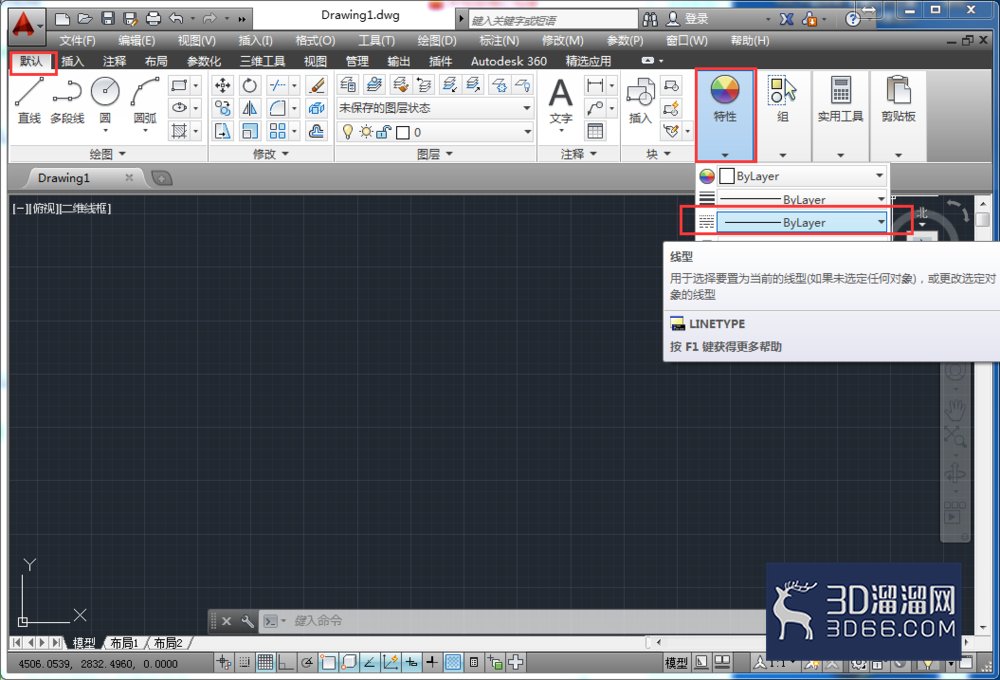The height and width of the screenshot is (680, 1000).
Task: Click the Erase tool icon
Action: point(316,85)
